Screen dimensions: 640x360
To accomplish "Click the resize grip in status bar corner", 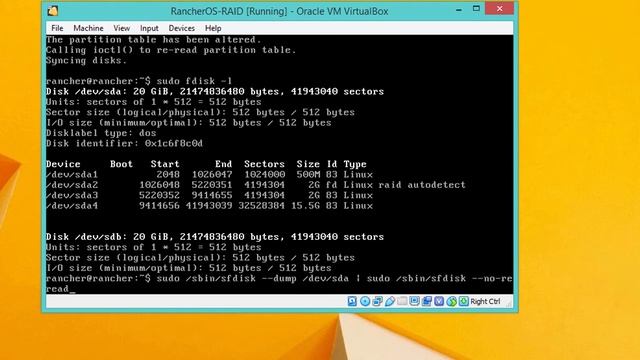I will 509,303.
